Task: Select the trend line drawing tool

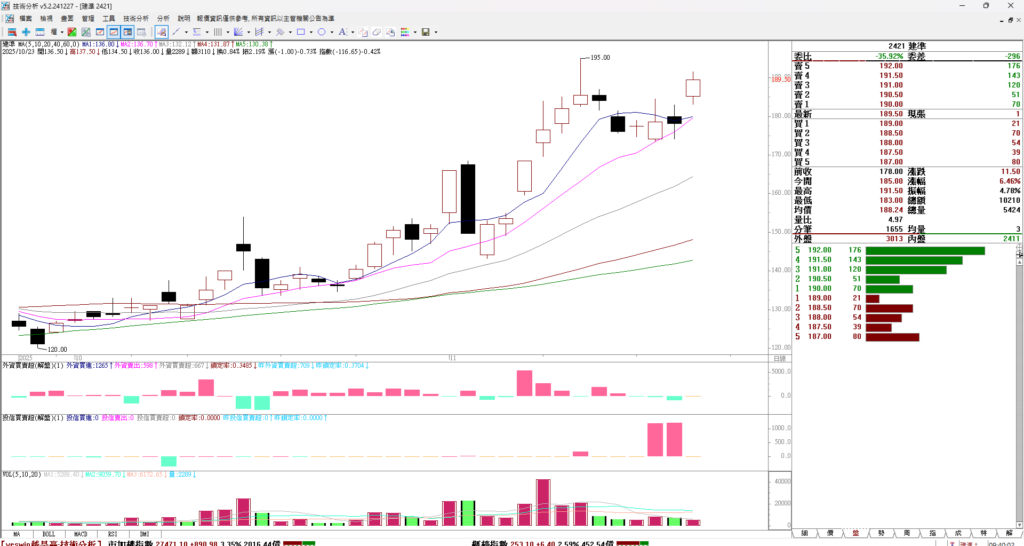Action: tap(174, 32)
